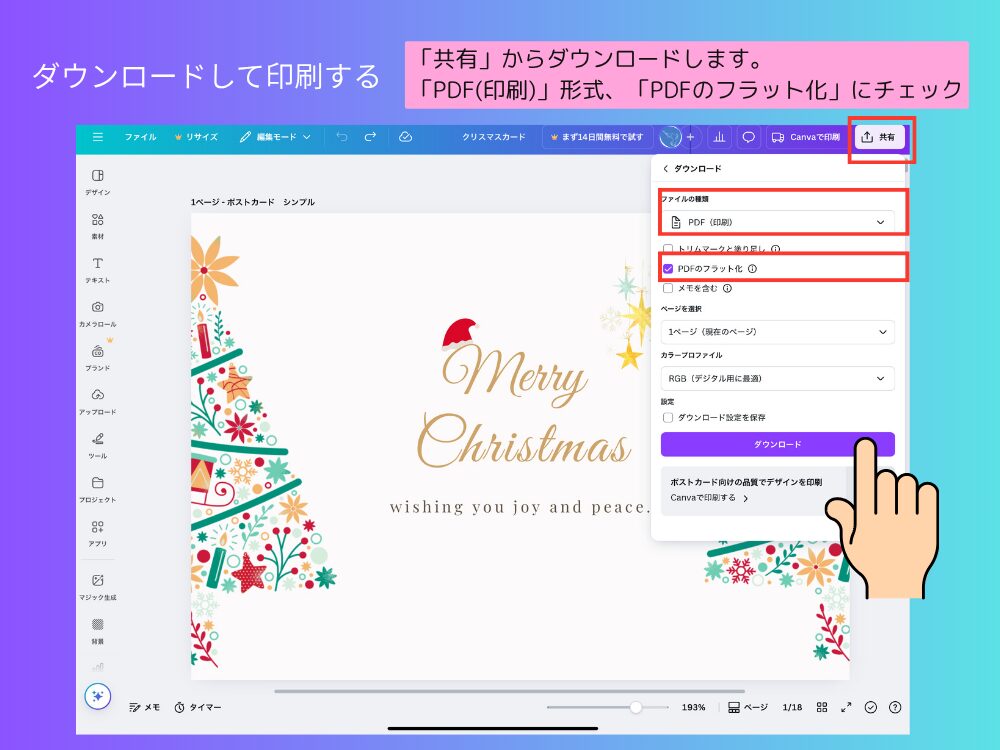The image size is (1000, 750).
Task: Uncheck PDFのフラット化
Action: click(x=669, y=268)
